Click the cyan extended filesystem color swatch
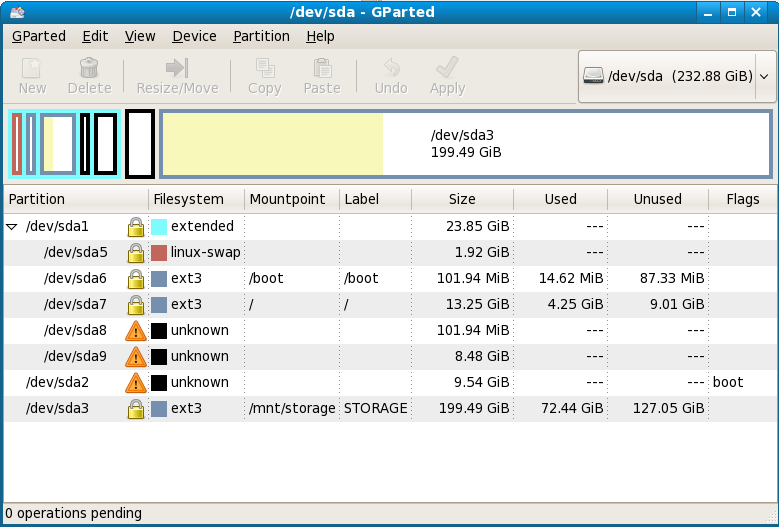The width and height of the screenshot is (779, 527). point(159,227)
